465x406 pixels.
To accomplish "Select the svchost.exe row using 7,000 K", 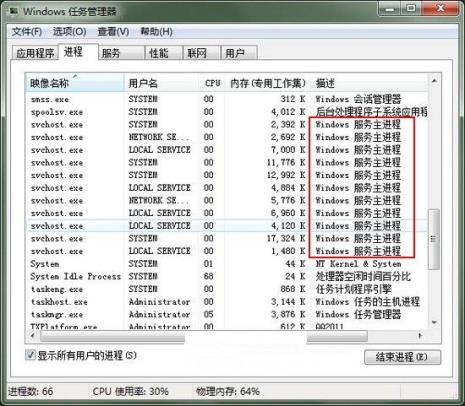I will point(227,150).
